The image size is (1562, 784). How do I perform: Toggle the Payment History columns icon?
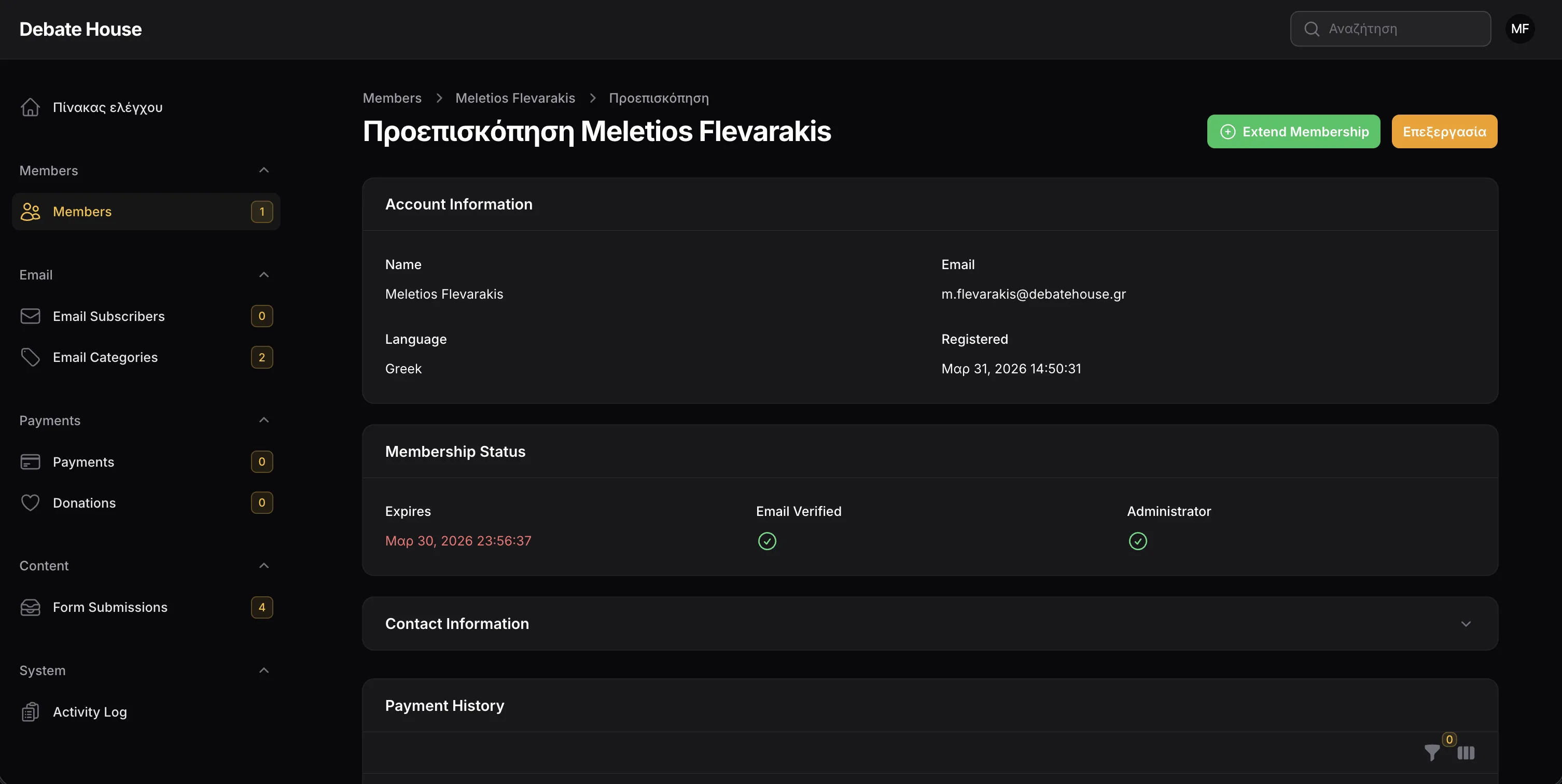coord(1466,752)
